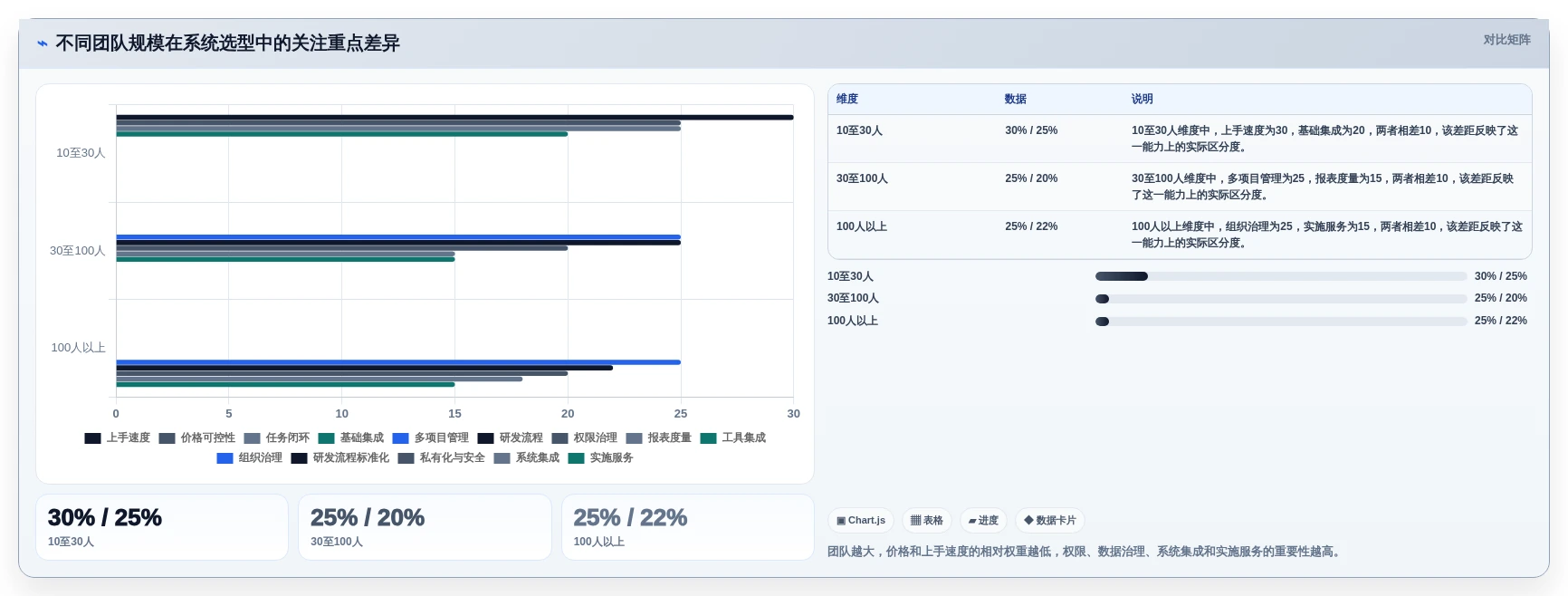Image resolution: width=1568 pixels, height=596 pixels.
Task: Open the 25% / 22% stat card
Action: pyautogui.click(x=688, y=527)
